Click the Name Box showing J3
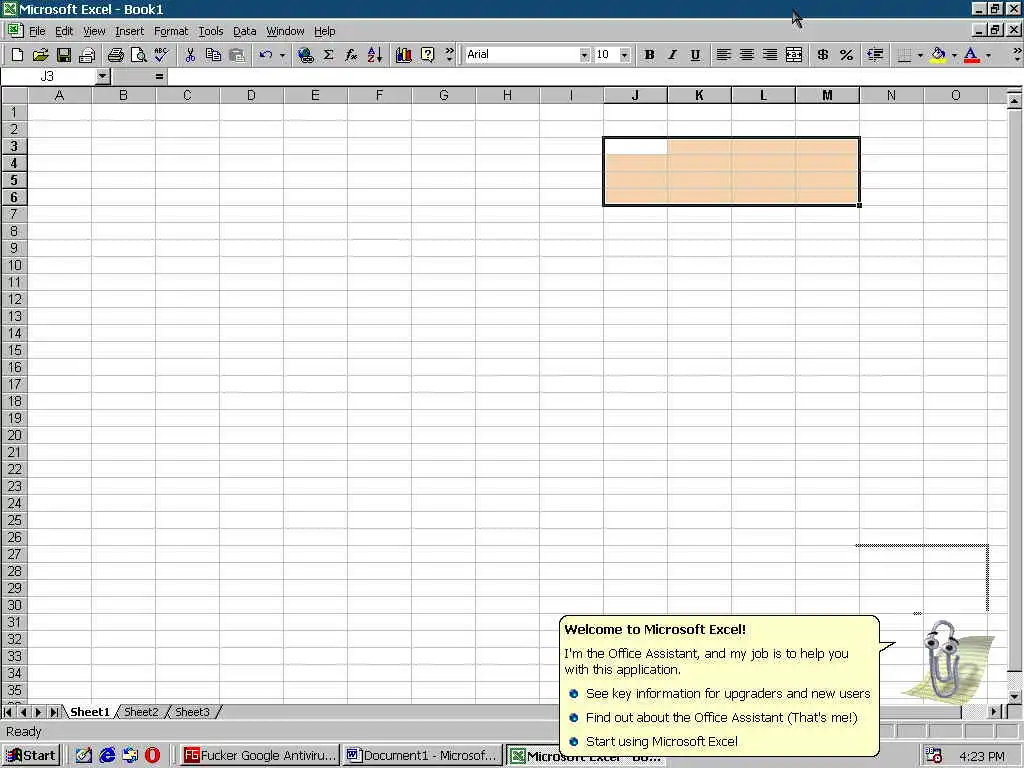 click(48, 76)
